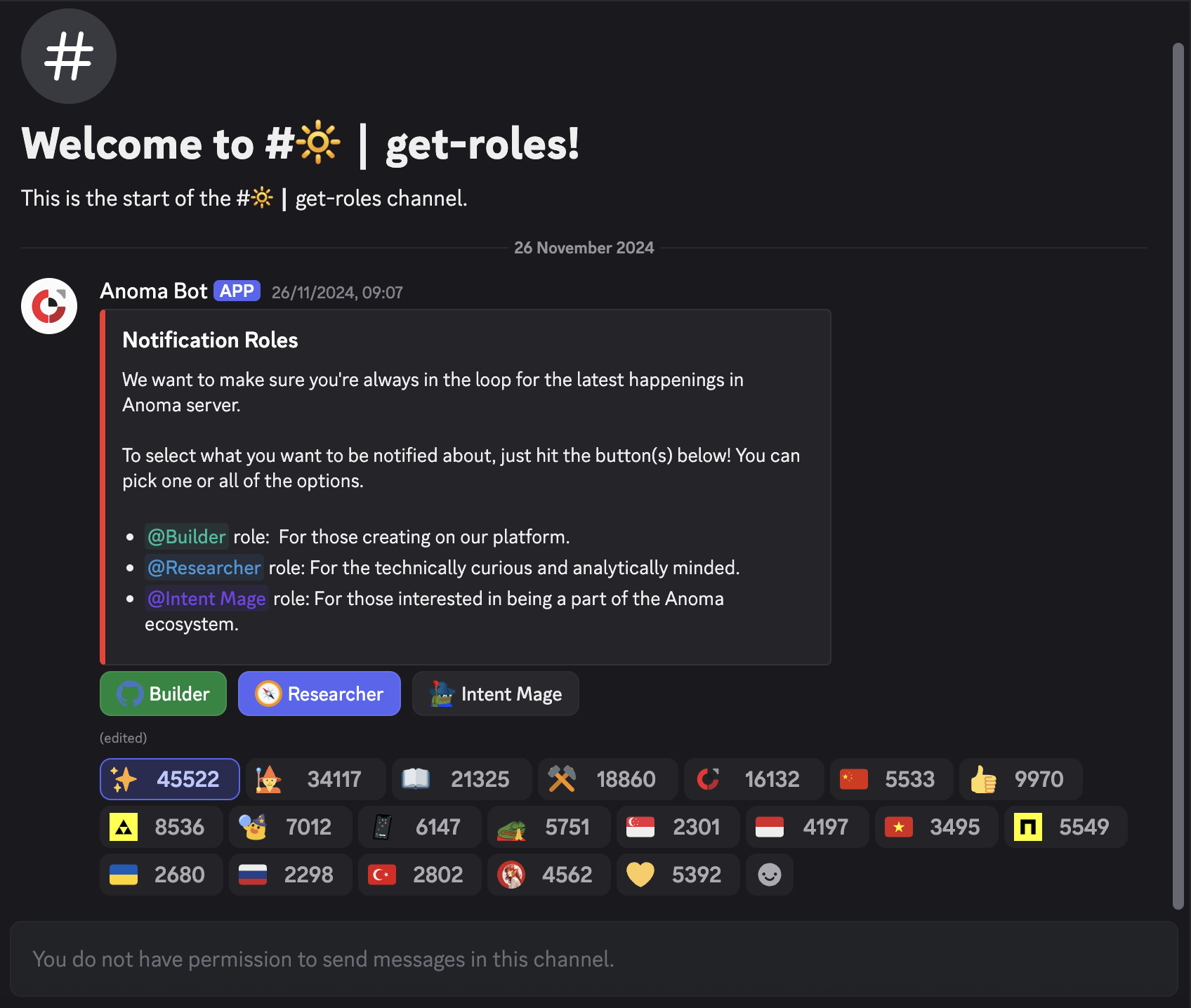Add the thumbs up reaction

tap(1020, 779)
